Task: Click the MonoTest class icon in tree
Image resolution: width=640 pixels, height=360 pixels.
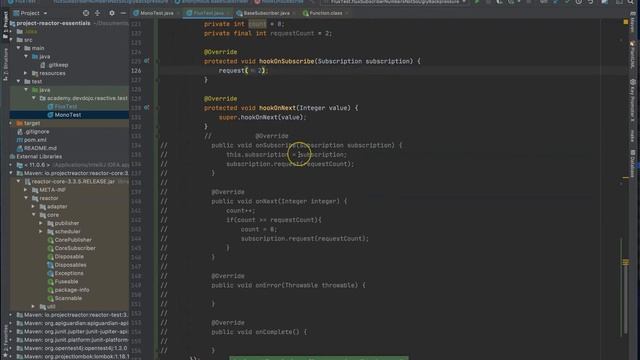Action: (51, 115)
